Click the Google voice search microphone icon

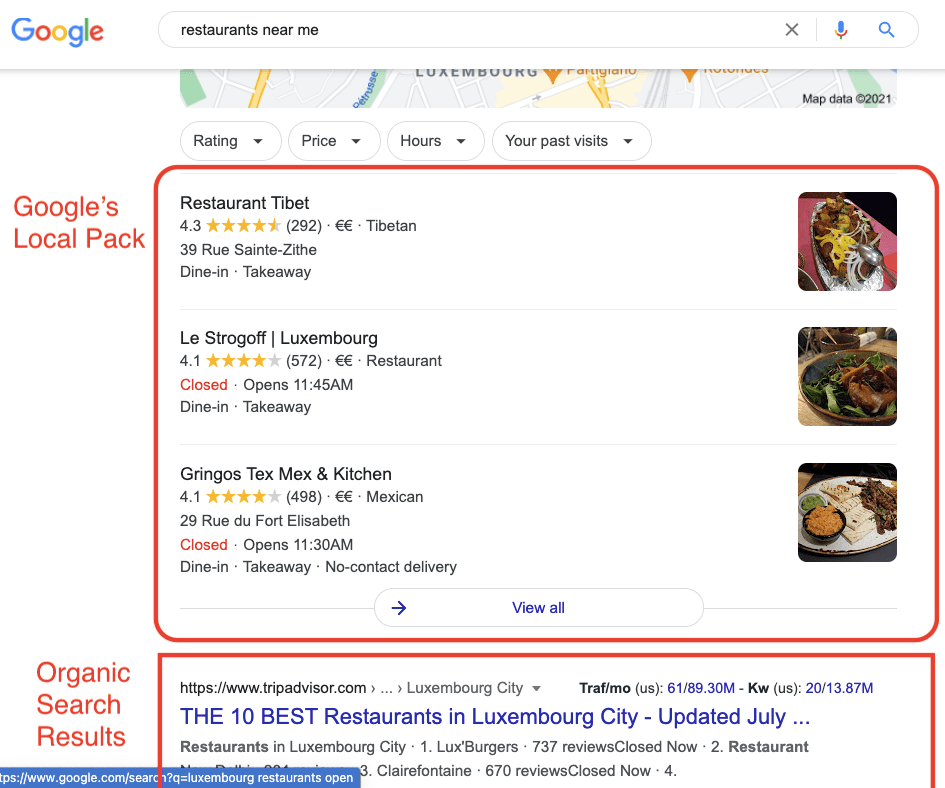(841, 29)
